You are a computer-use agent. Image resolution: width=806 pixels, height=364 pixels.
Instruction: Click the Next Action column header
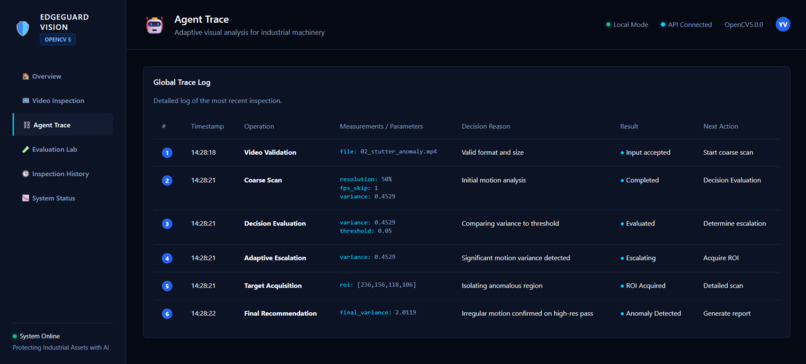721,126
